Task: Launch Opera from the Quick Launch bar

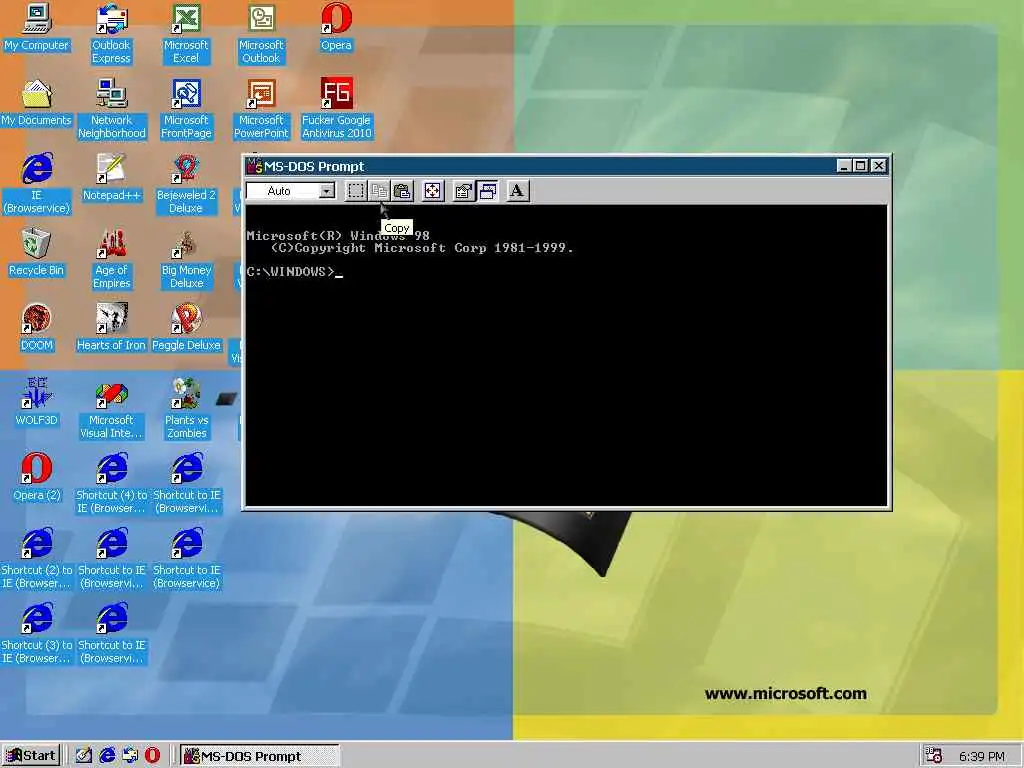Action: coord(152,756)
